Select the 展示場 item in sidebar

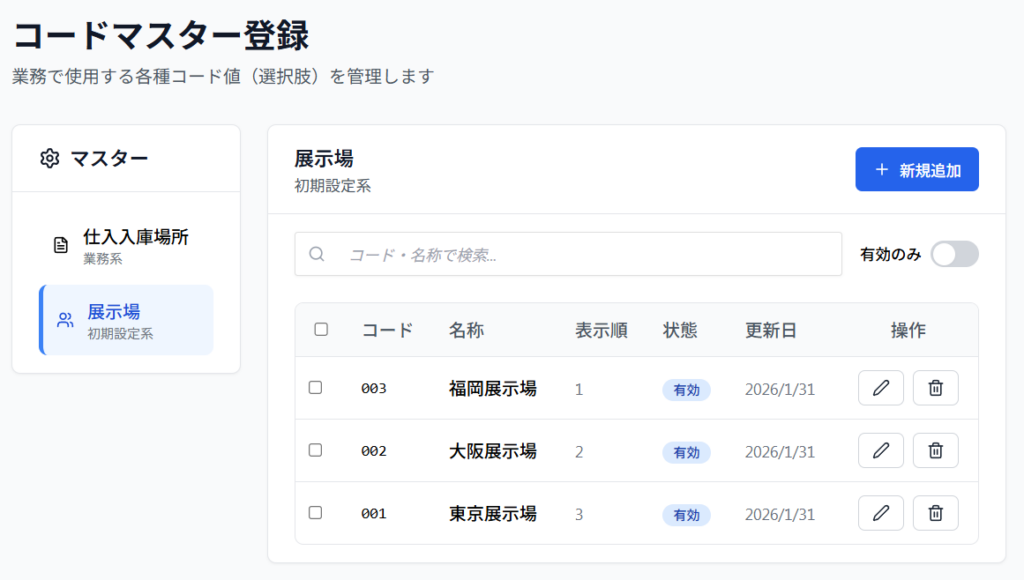click(126, 320)
